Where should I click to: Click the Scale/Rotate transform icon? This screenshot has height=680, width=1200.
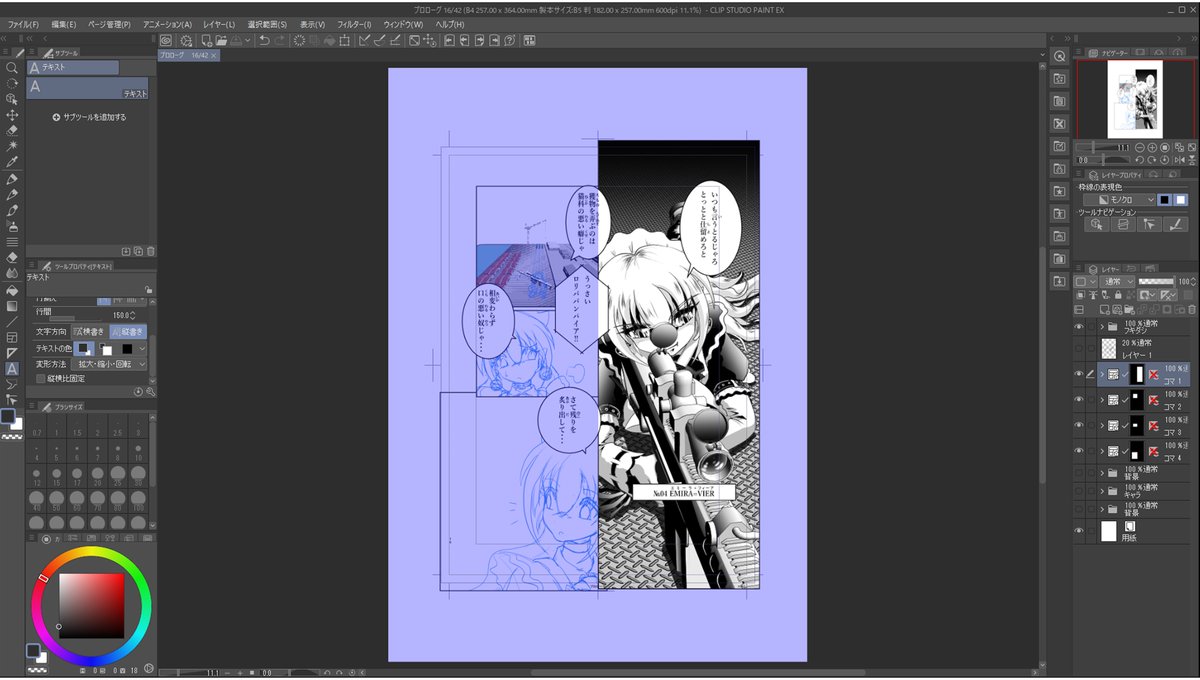coord(343,40)
